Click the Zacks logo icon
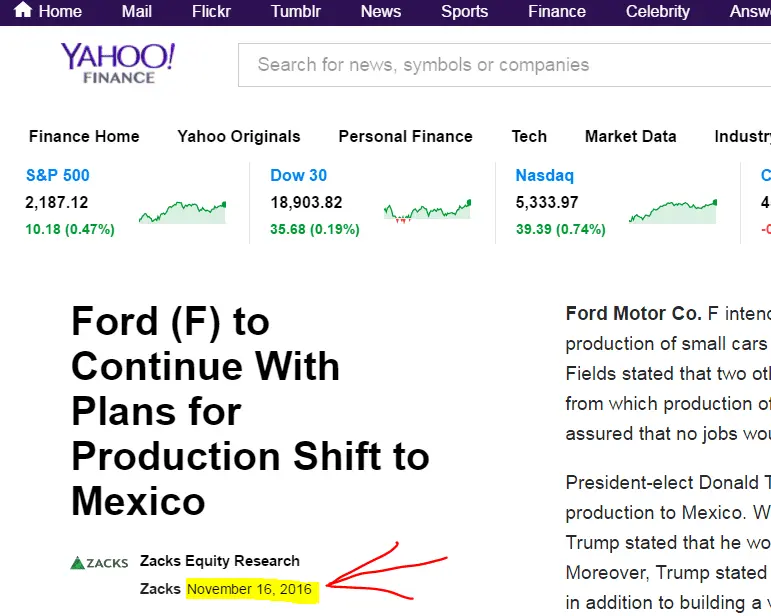 pos(99,562)
